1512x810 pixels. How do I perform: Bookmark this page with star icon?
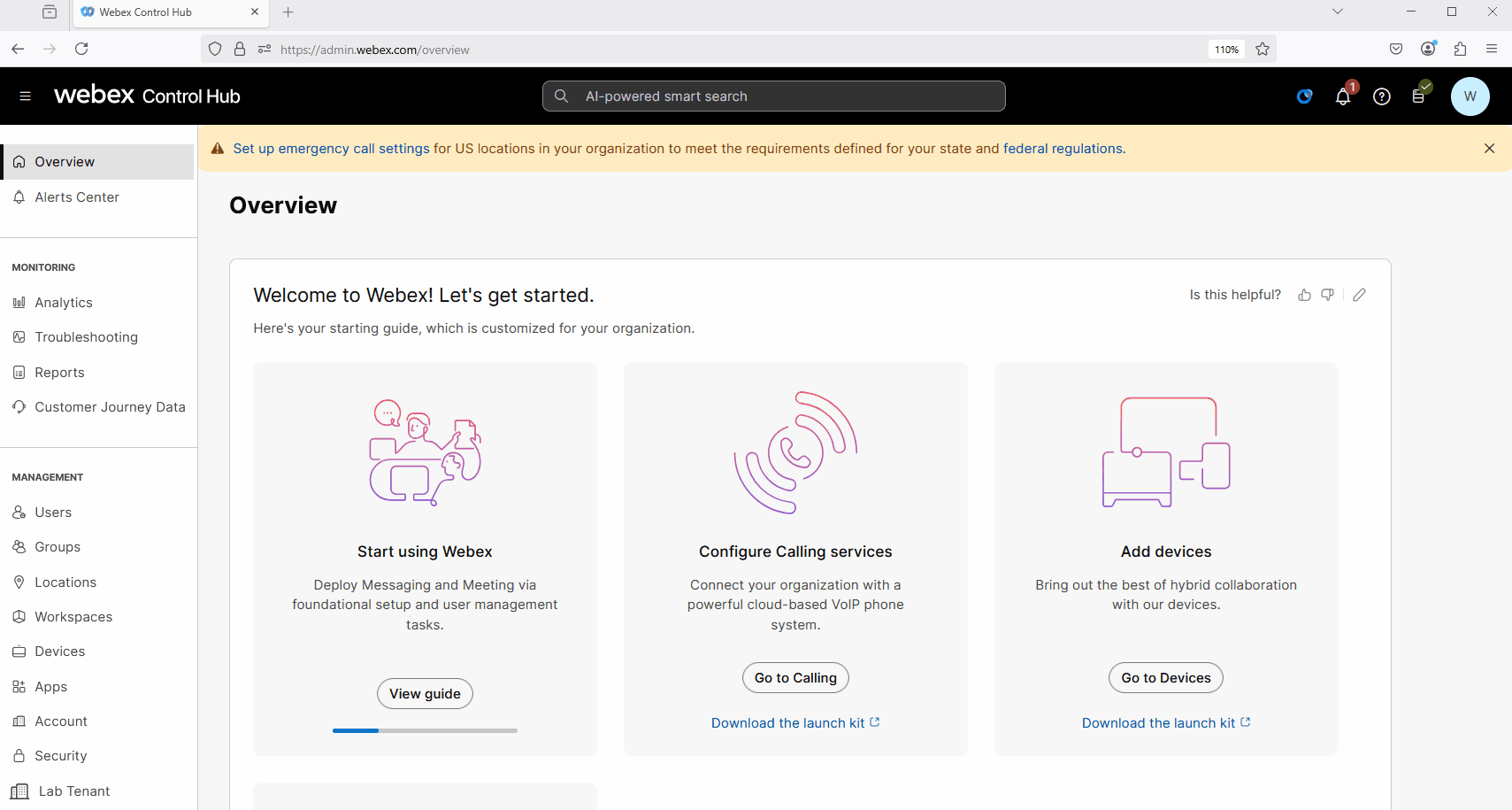(1263, 50)
